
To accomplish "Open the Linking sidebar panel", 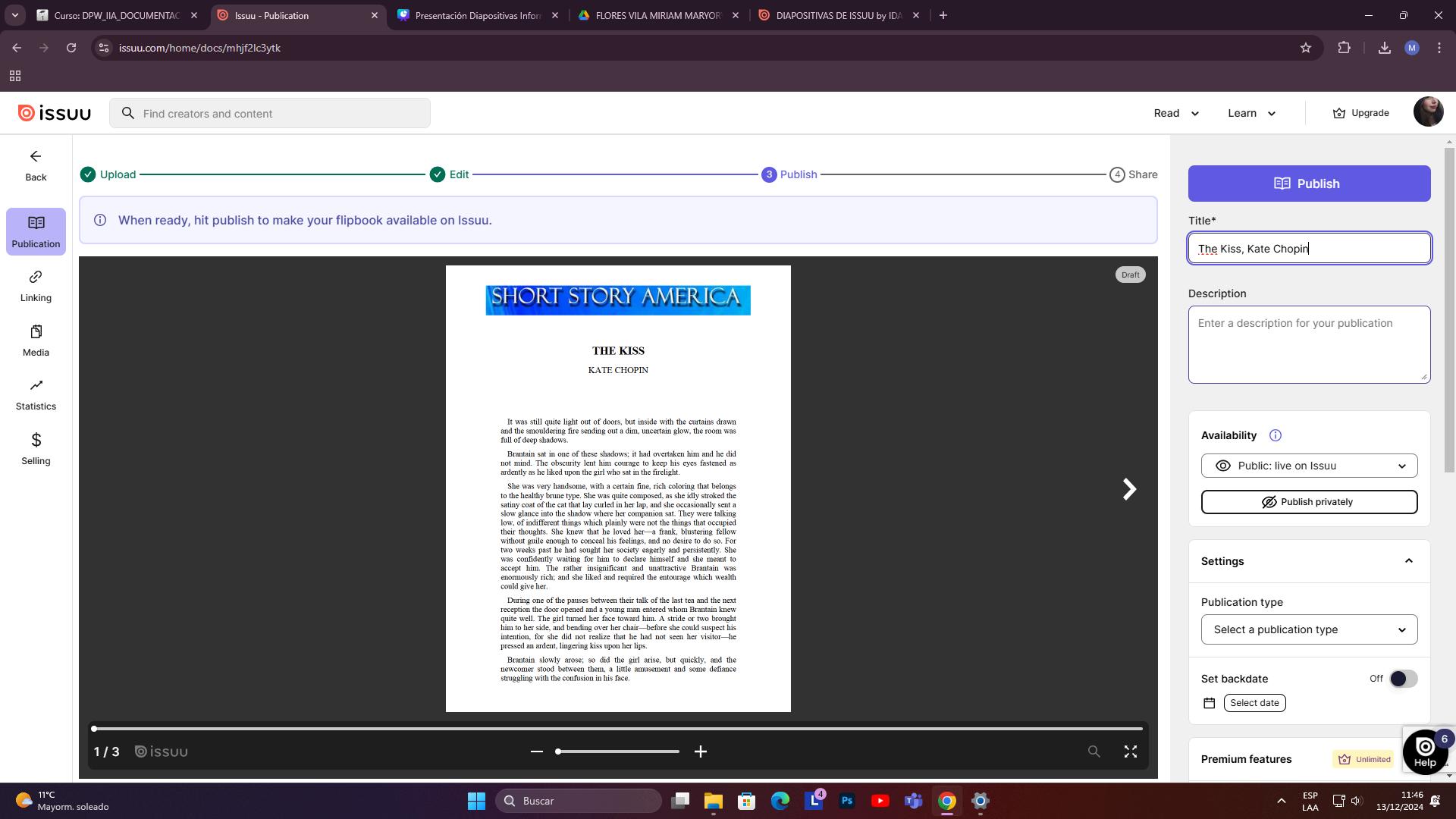I will point(36,286).
